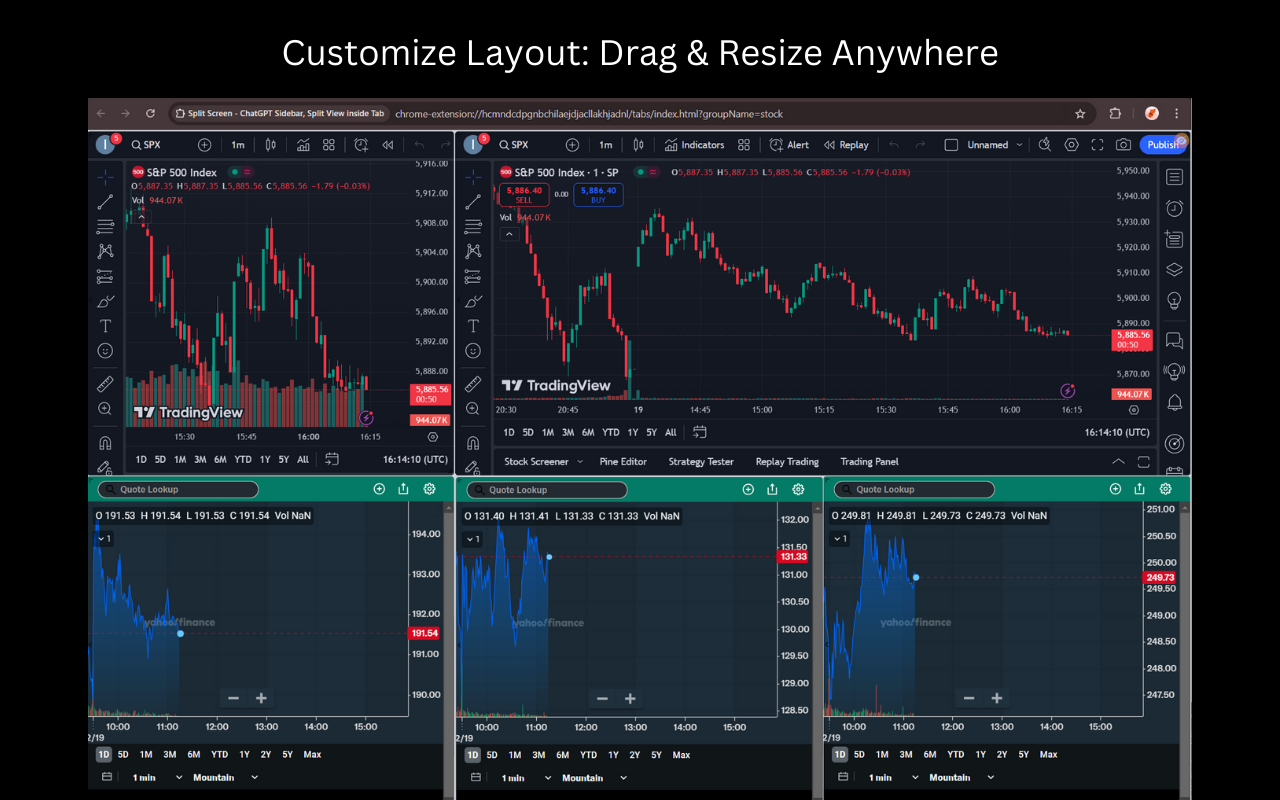Enter fullscreen mode on the wide SPX chart
This screenshot has height=800, width=1280.
[1097, 145]
